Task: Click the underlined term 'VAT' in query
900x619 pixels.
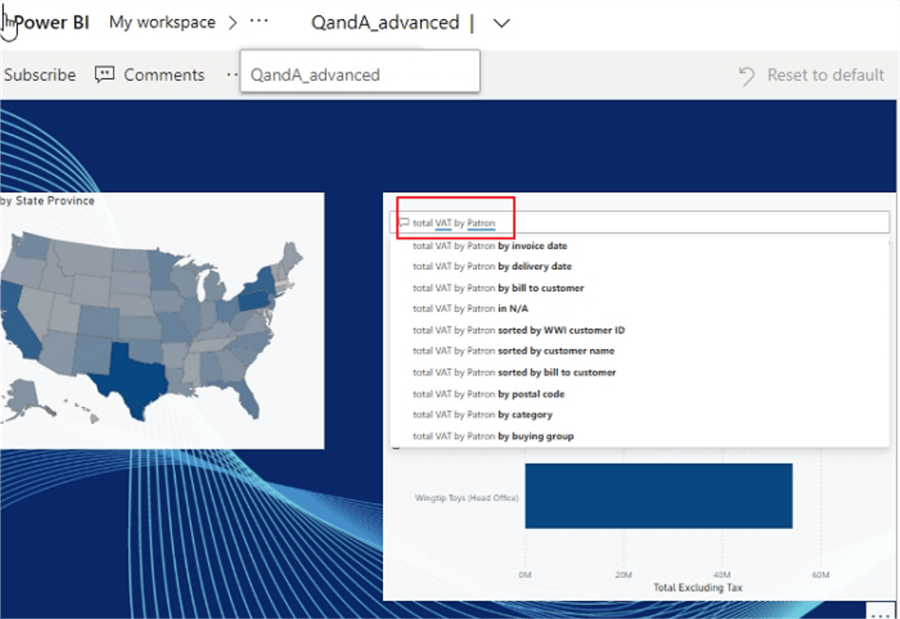Action: pos(443,223)
